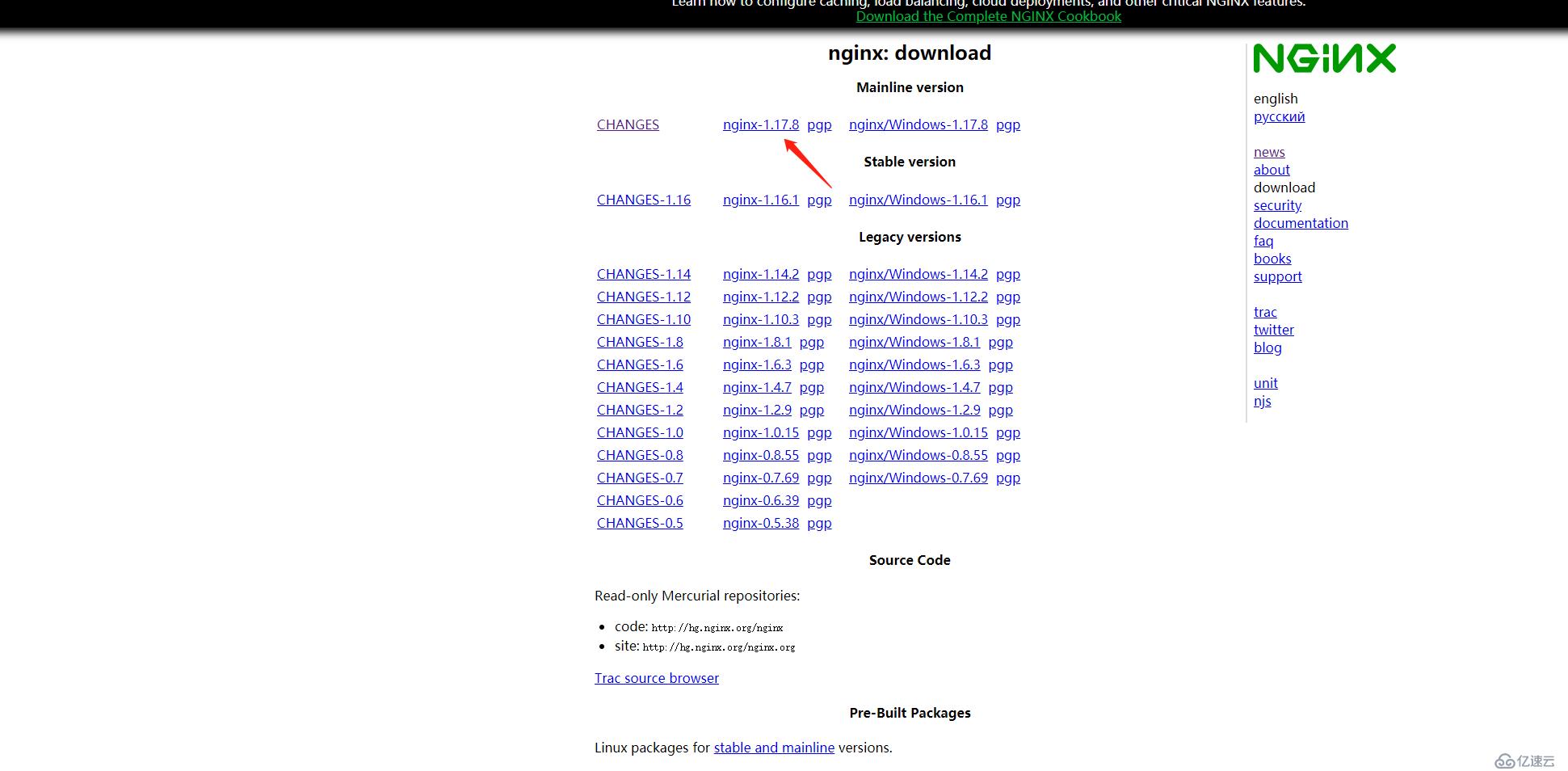Screen dimensions: 1568x771
Task: Open CHANGES-0.6 link
Action: [640, 500]
